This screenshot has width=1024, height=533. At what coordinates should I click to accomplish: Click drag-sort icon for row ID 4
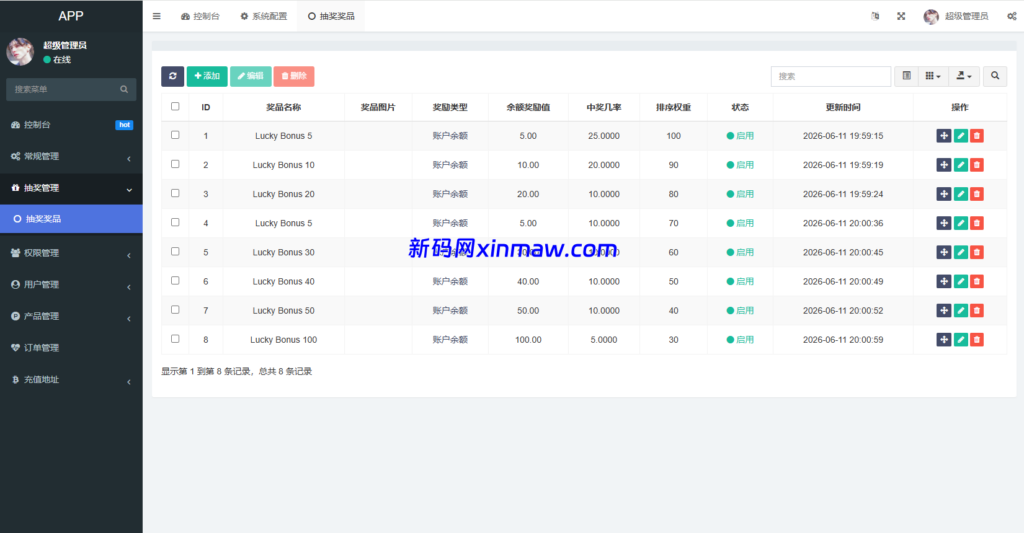944,223
